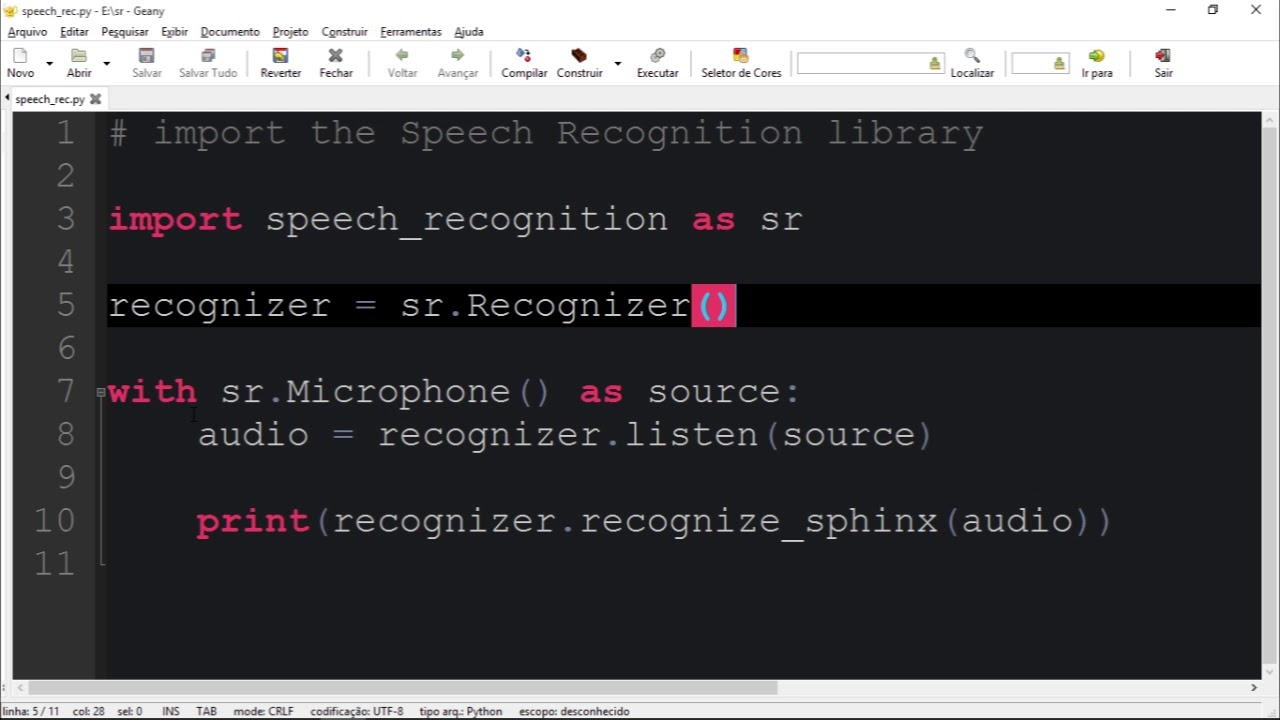Click the Ir para go-to-line icon
This screenshot has height=720, width=1280.
(1097, 56)
